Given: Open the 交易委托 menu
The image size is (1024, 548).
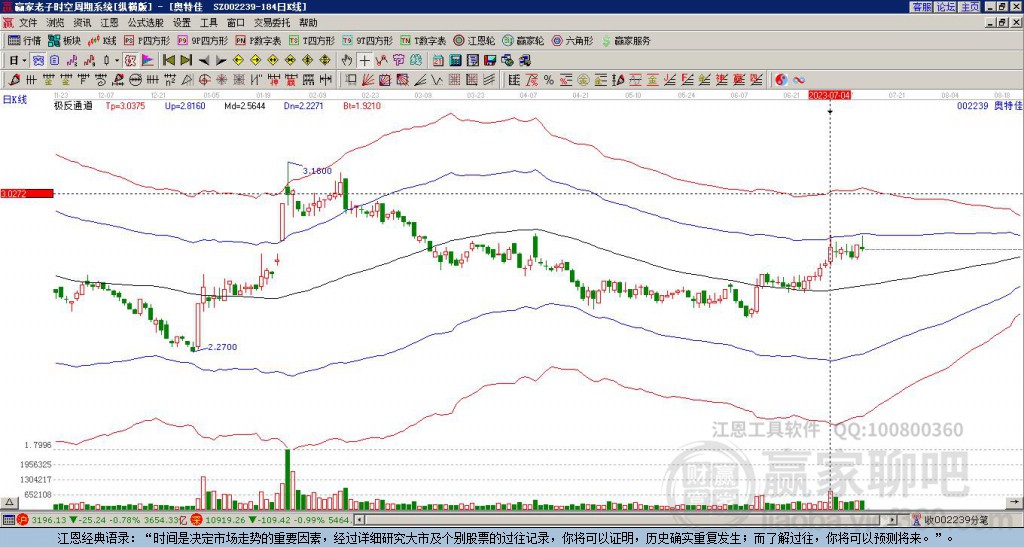Looking at the screenshot, I should [272, 23].
